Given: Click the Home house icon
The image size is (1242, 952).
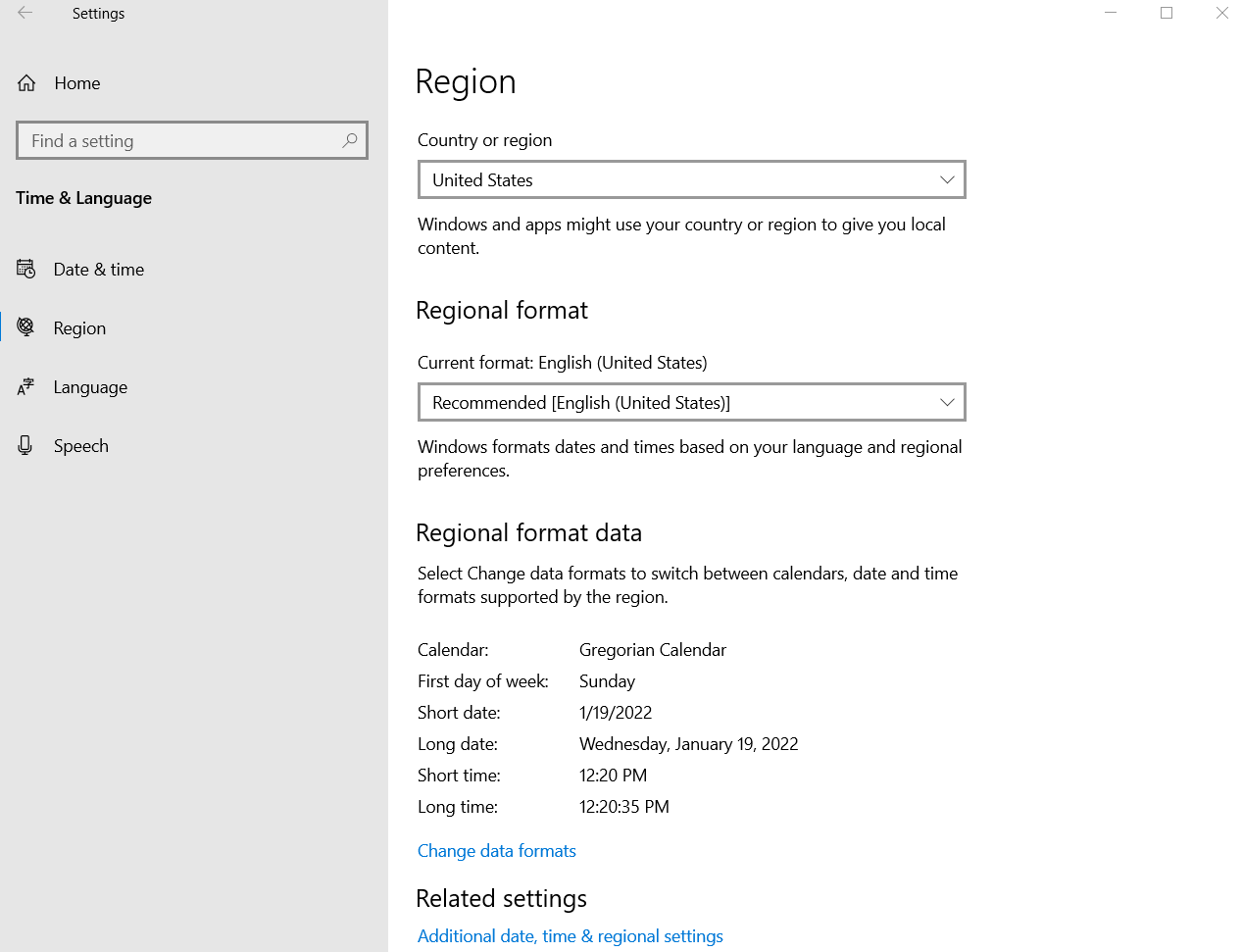Looking at the screenshot, I should click(x=26, y=83).
